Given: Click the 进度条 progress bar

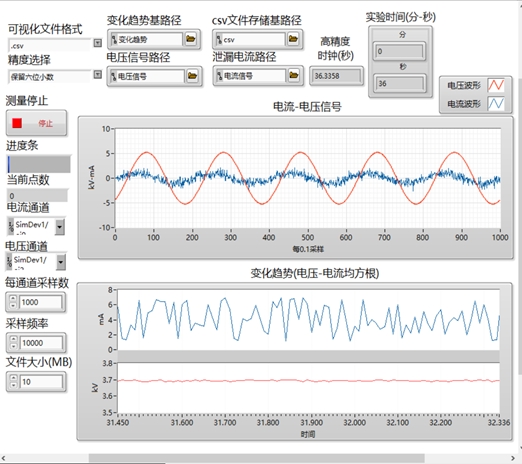Looking at the screenshot, I should point(39,164).
